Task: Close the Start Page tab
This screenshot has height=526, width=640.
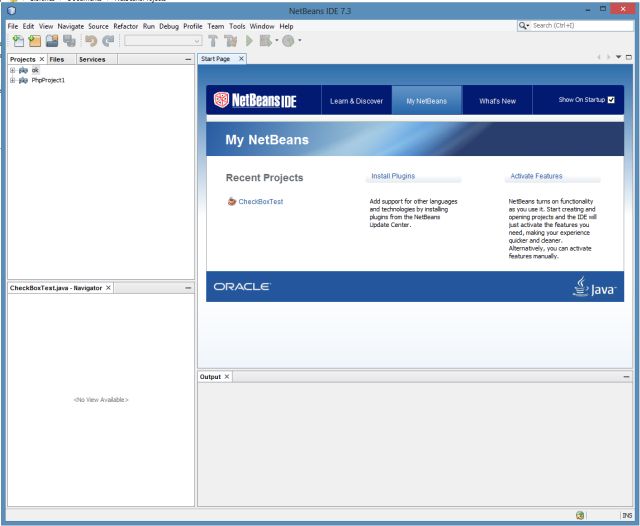Action: (241, 59)
